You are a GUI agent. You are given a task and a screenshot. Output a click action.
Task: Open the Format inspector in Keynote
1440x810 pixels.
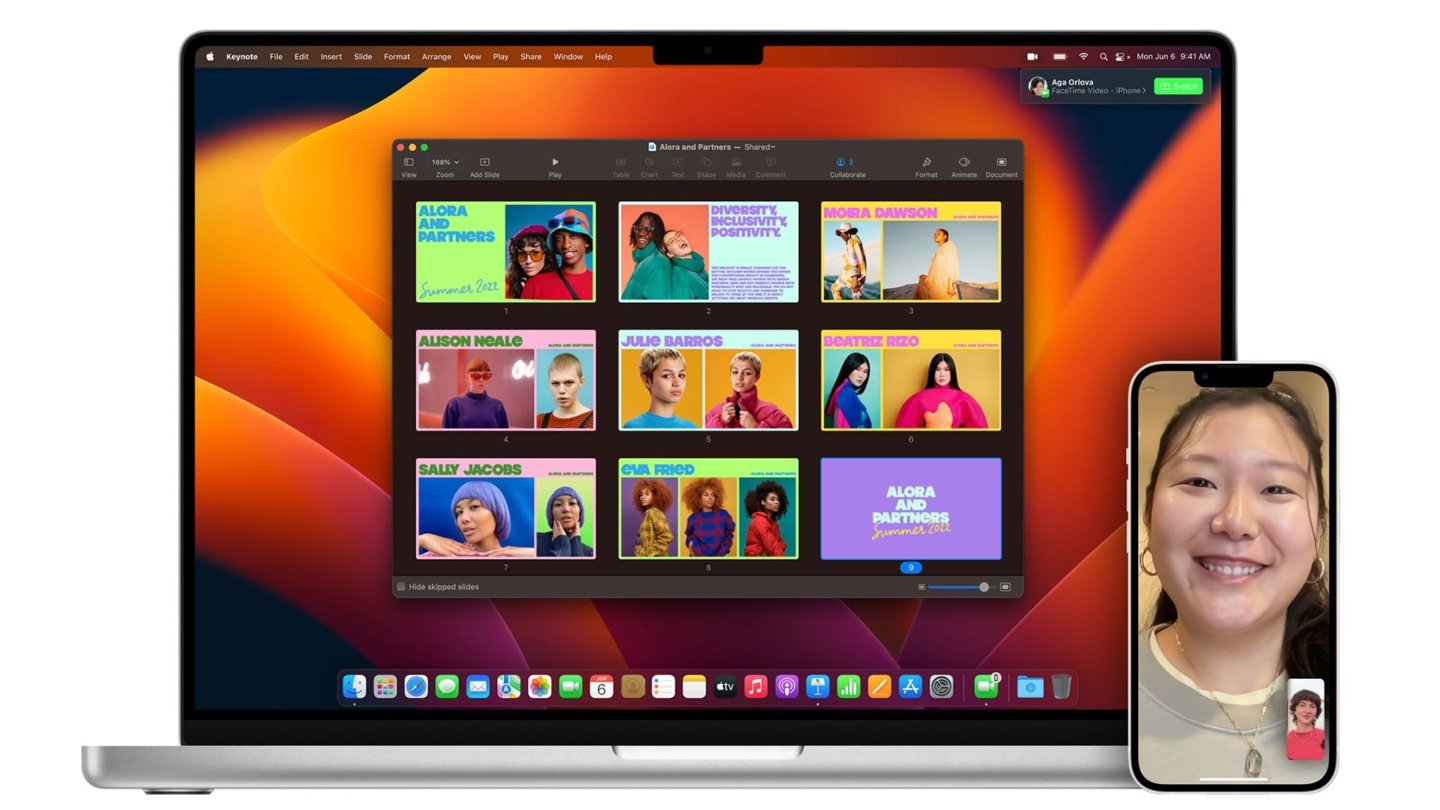[x=926, y=166]
